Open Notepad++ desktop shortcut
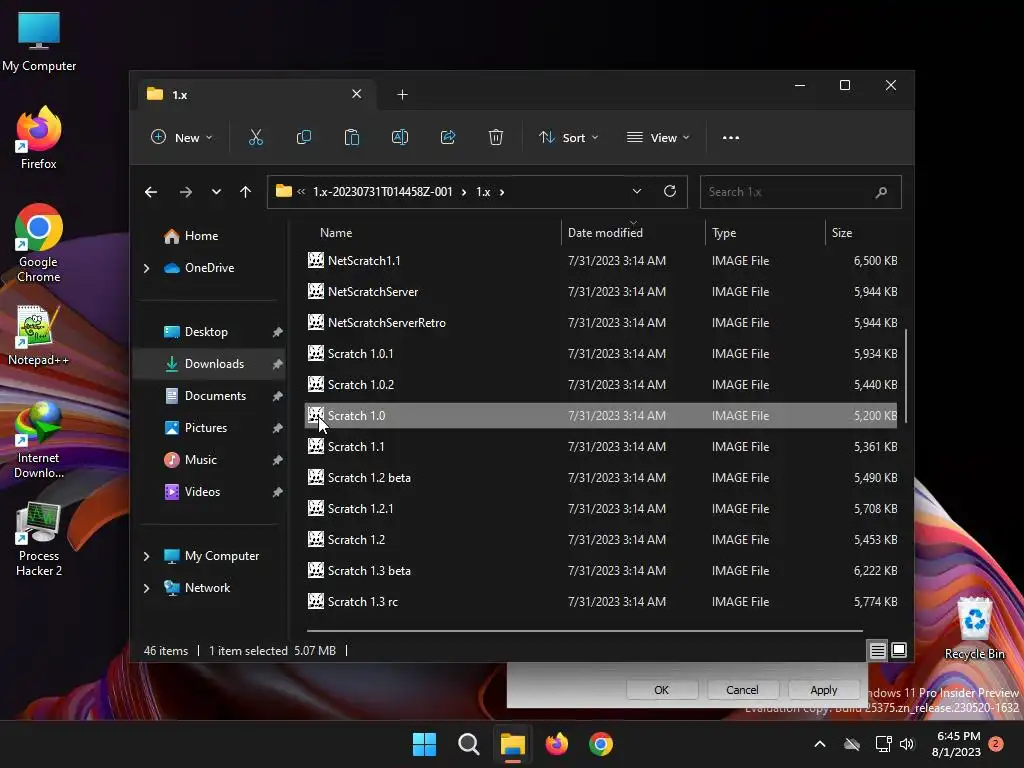The image size is (1024, 768). tap(39, 335)
